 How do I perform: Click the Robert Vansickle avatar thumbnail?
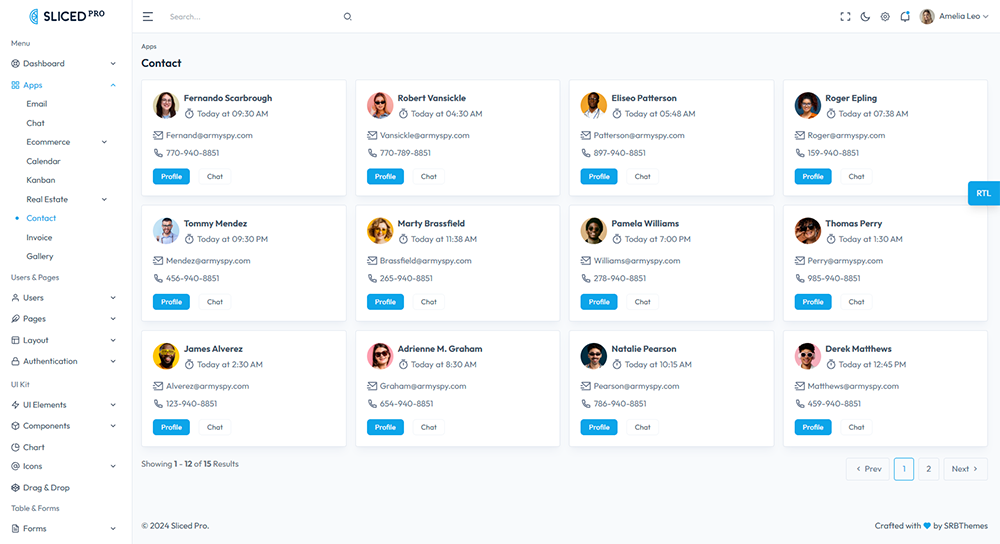(380, 106)
